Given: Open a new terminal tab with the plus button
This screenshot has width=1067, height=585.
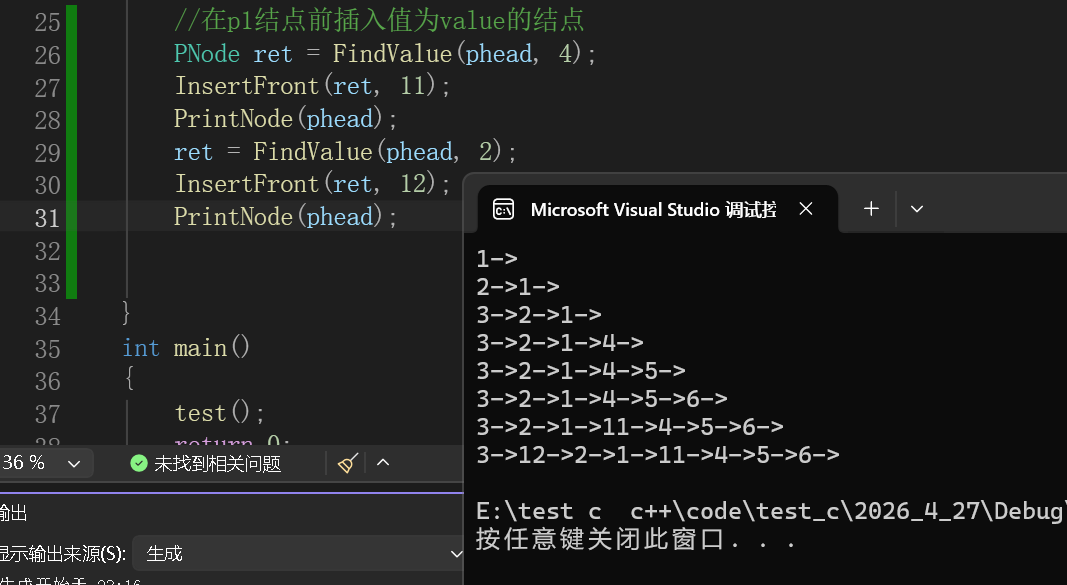Looking at the screenshot, I should click(871, 208).
